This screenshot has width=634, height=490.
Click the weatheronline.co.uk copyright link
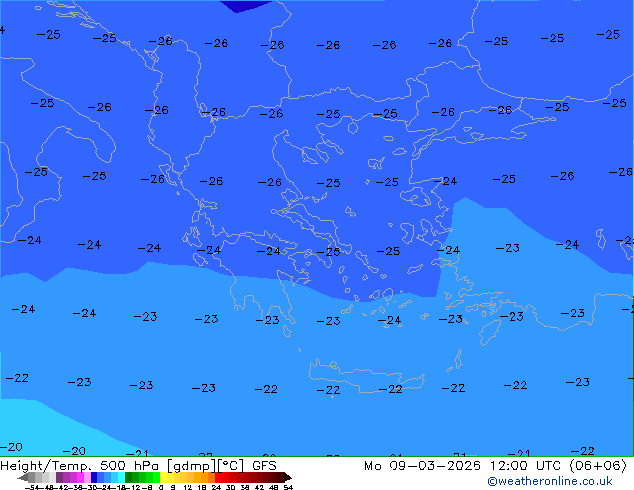550,481
